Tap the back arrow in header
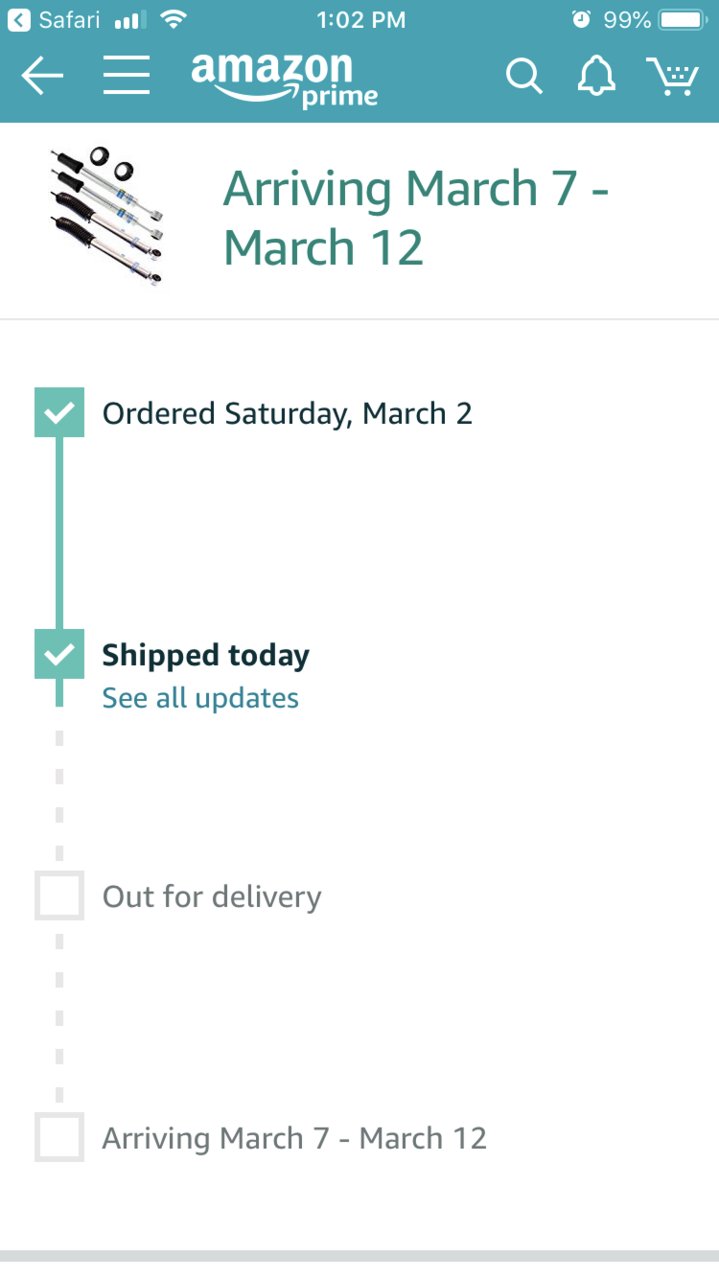719x1279 pixels. tap(42, 76)
